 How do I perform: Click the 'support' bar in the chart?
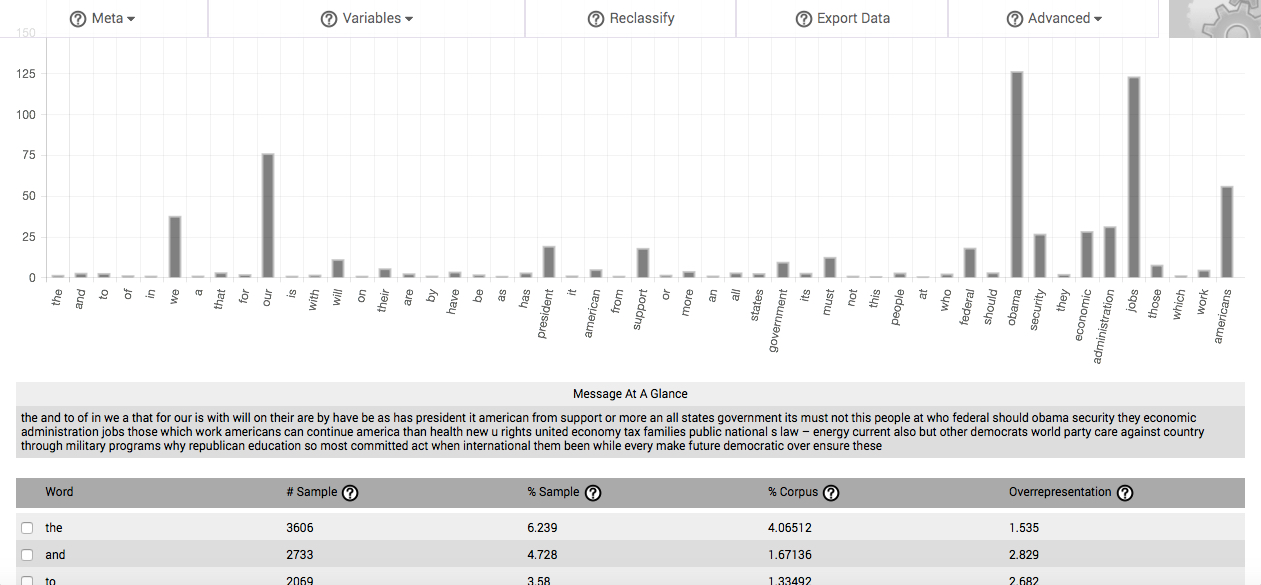[x=643, y=263]
